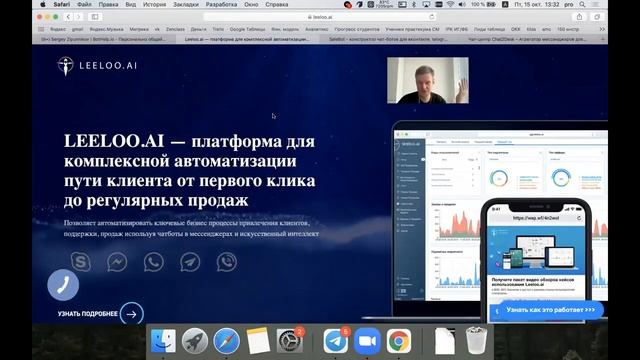Screen dimensions: 640x360
Task: Show hidden bookmarks with the double chevron
Action: pos(602,29)
